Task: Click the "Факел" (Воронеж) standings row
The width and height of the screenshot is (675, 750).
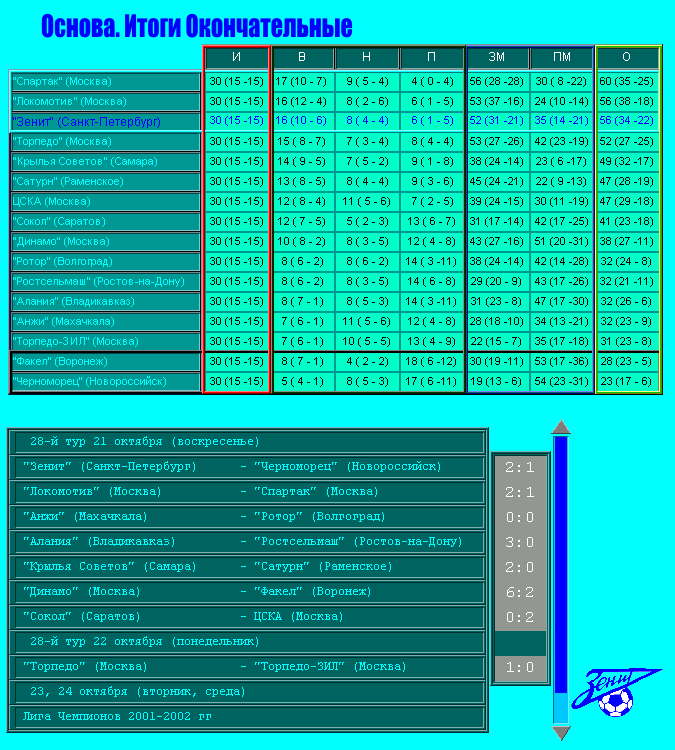Action: (105, 362)
